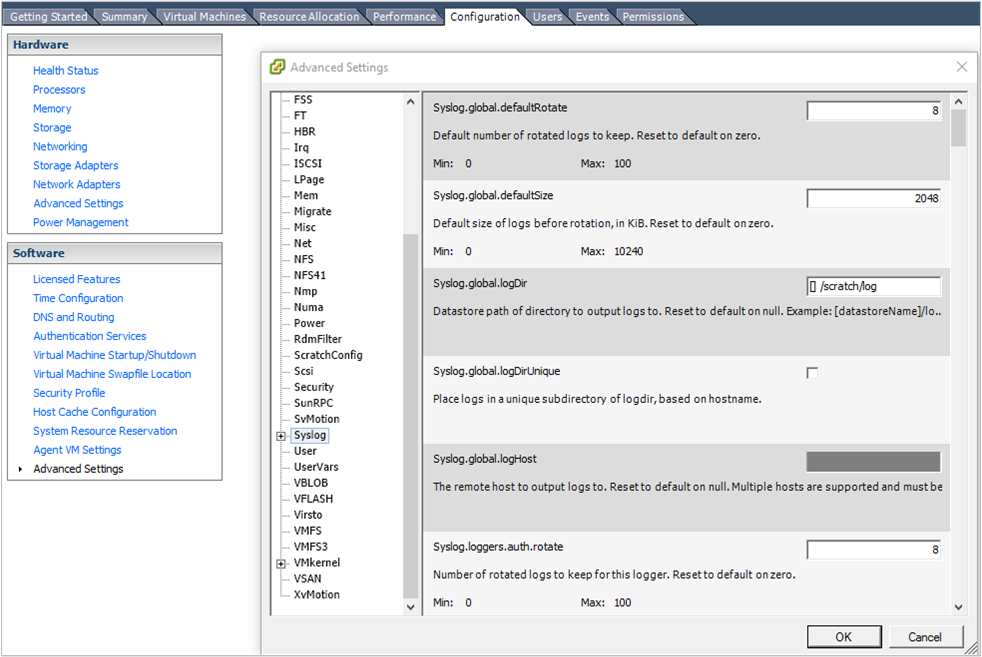This screenshot has width=982, height=657.
Task: Confirm changes with the OK button
Action: pyautogui.click(x=843, y=636)
